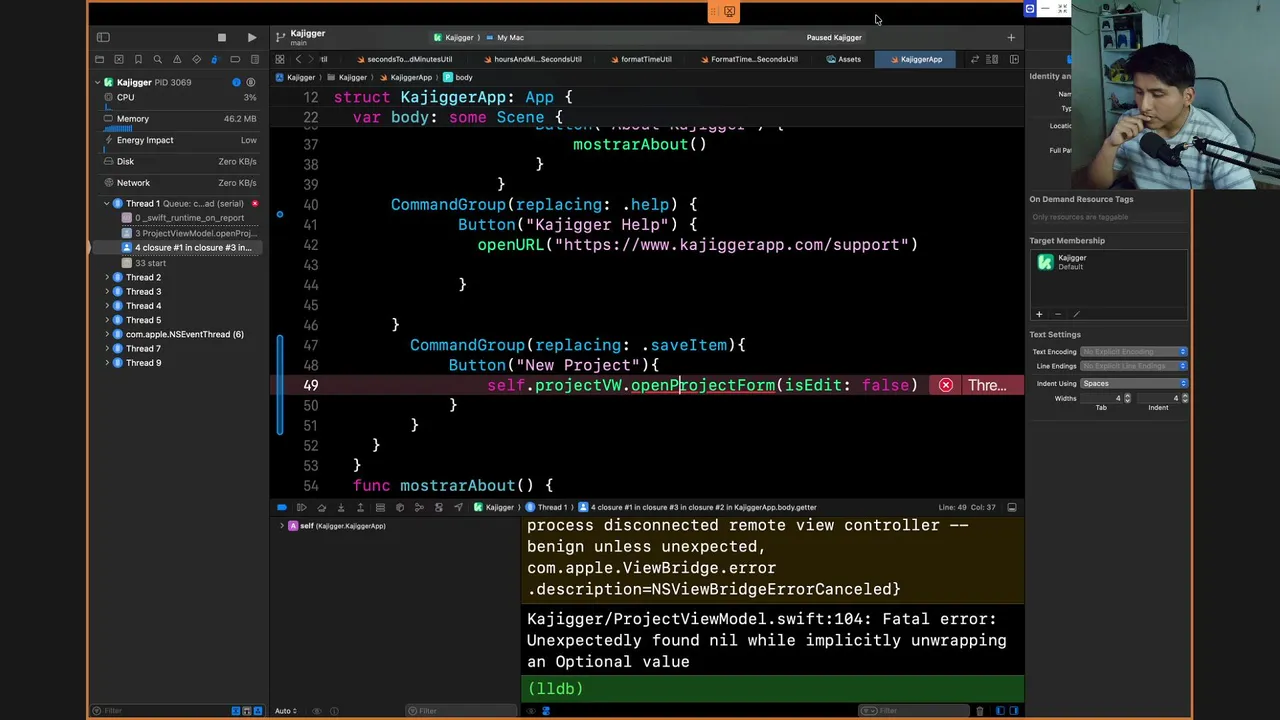Open the Report navigator icon

click(254, 59)
